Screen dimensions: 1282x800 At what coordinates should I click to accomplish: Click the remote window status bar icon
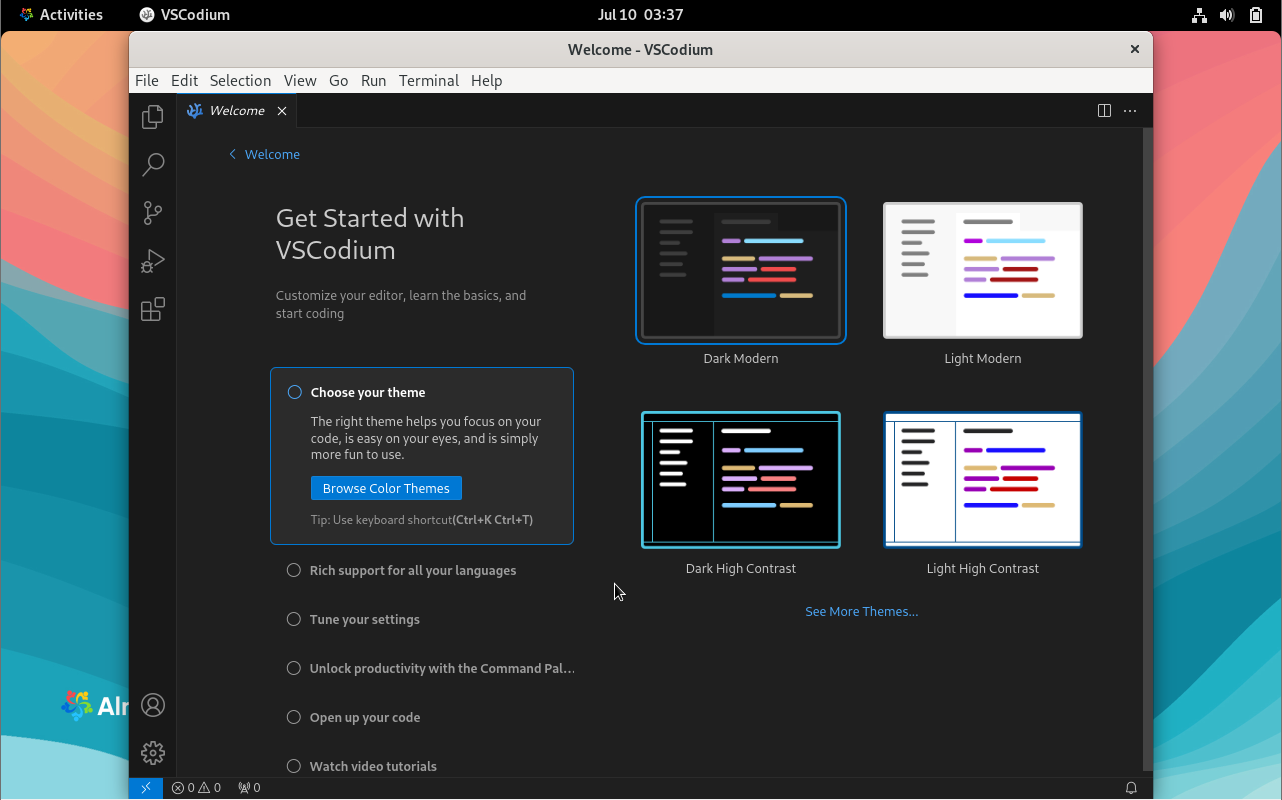(x=146, y=788)
